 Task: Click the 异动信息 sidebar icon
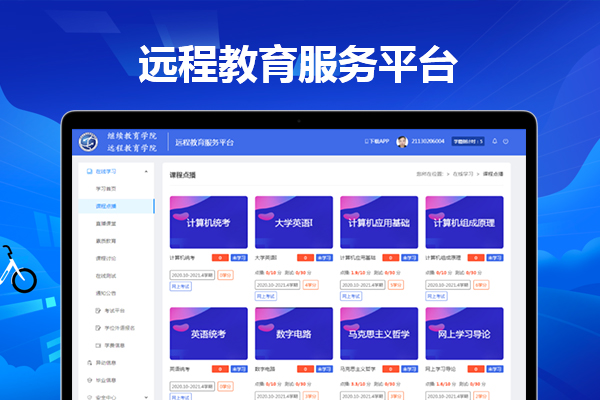90,363
